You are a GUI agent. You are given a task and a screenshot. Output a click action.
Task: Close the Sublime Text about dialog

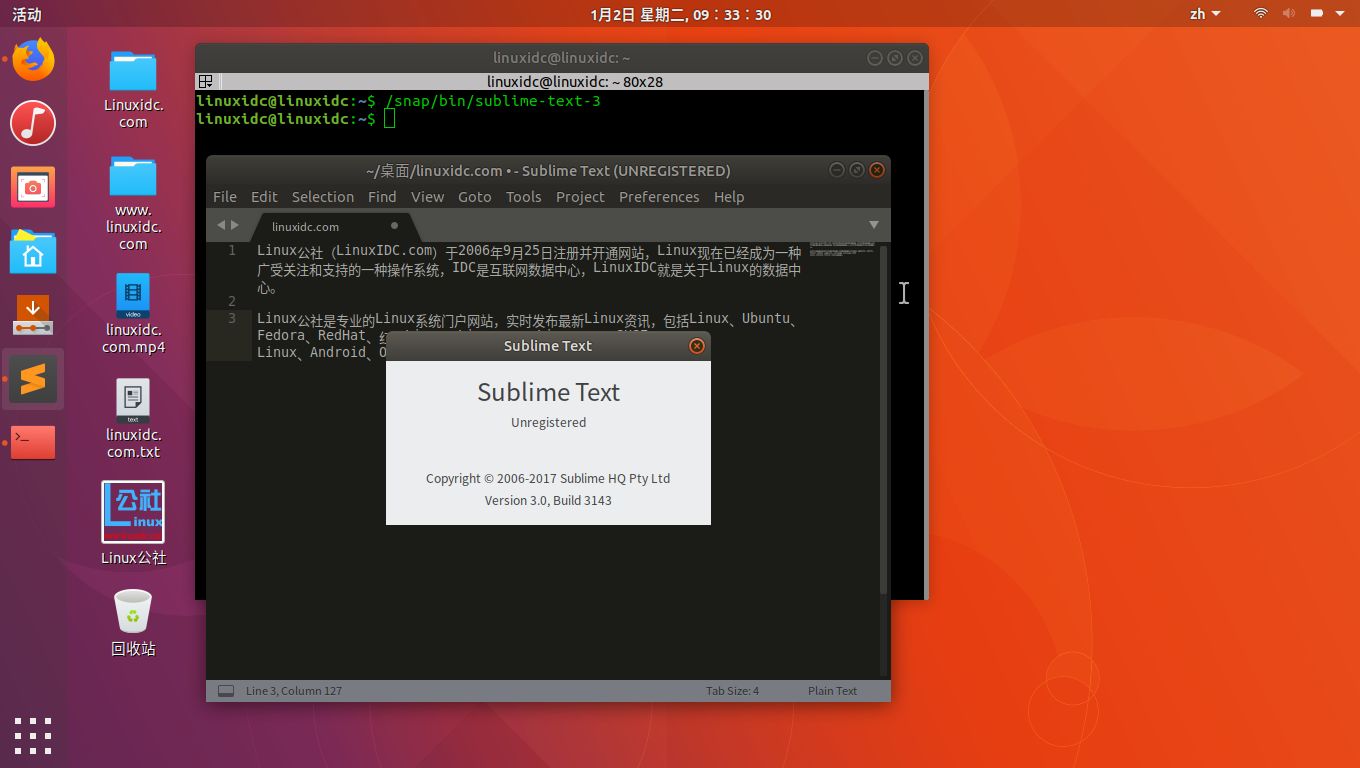(697, 346)
